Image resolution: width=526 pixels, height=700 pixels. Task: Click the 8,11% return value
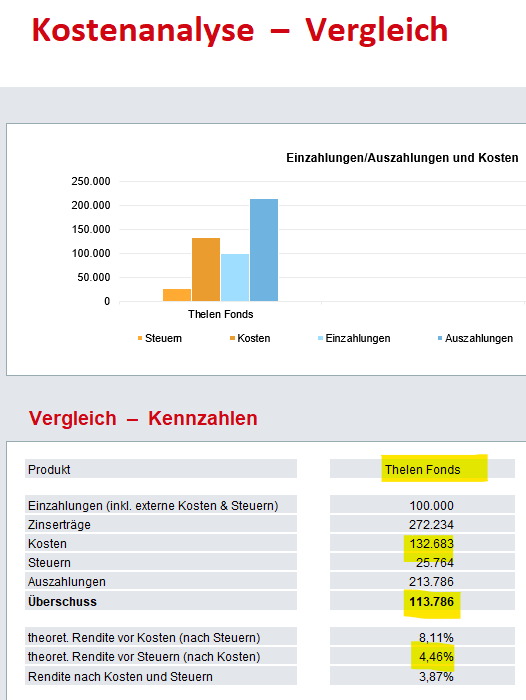point(436,638)
